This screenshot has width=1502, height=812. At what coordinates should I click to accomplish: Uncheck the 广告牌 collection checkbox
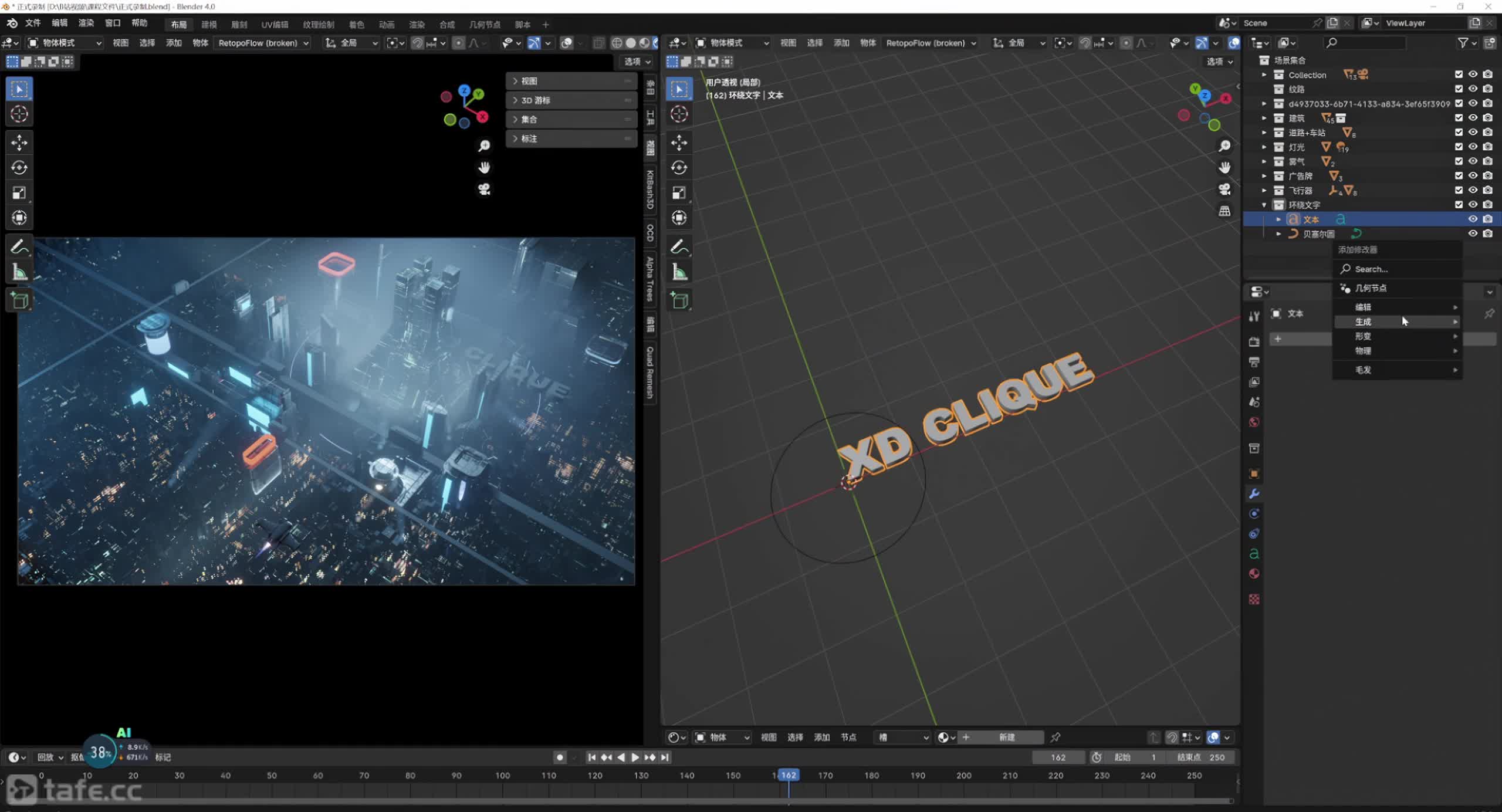(x=1459, y=175)
